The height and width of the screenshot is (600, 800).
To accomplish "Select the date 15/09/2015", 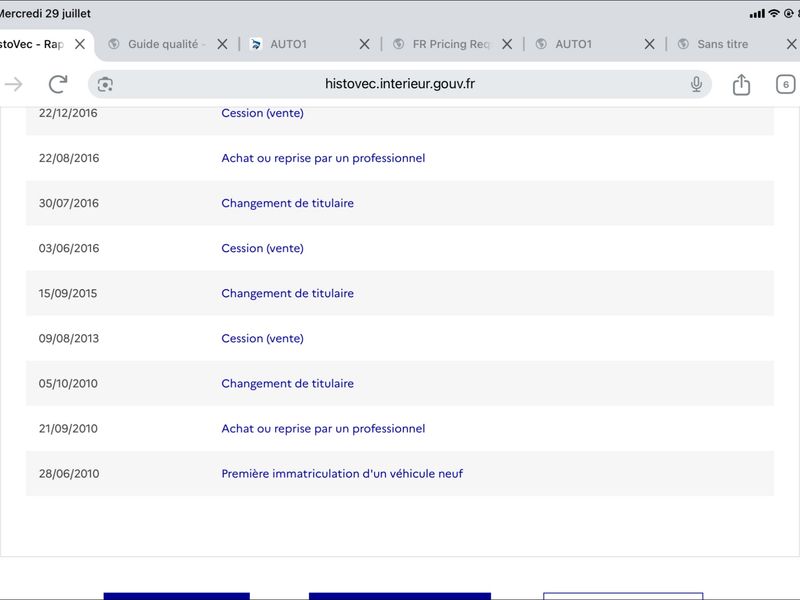I will coord(68,293).
